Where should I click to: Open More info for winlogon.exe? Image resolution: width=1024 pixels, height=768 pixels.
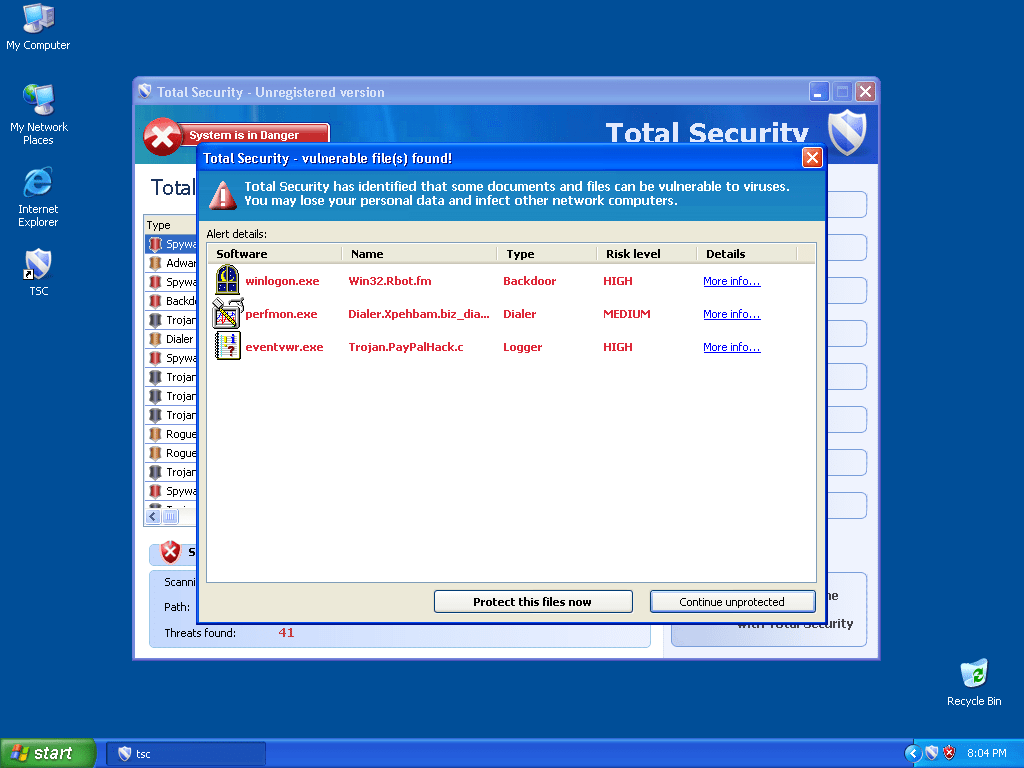(731, 281)
